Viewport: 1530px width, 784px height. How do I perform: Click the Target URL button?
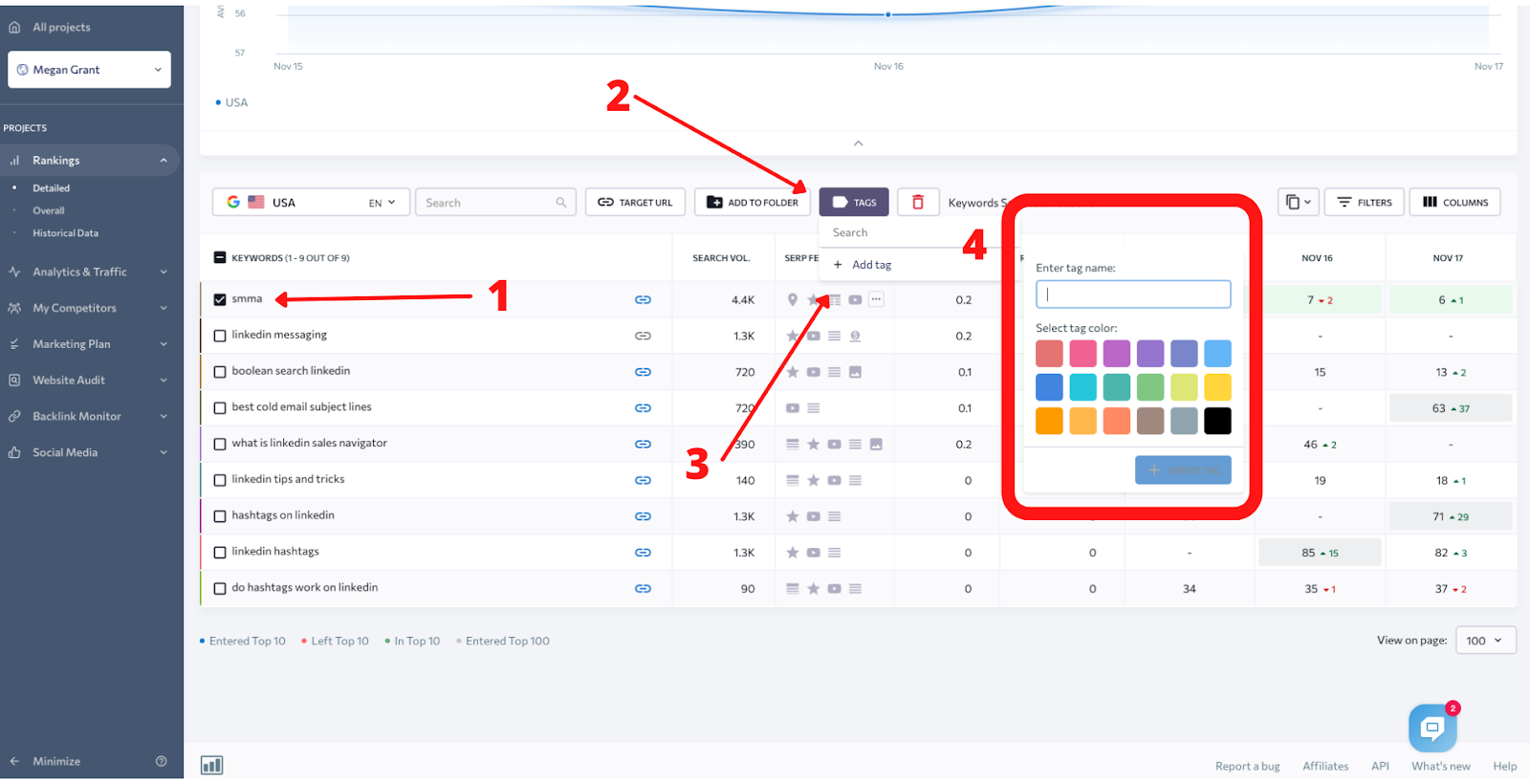[x=636, y=202]
